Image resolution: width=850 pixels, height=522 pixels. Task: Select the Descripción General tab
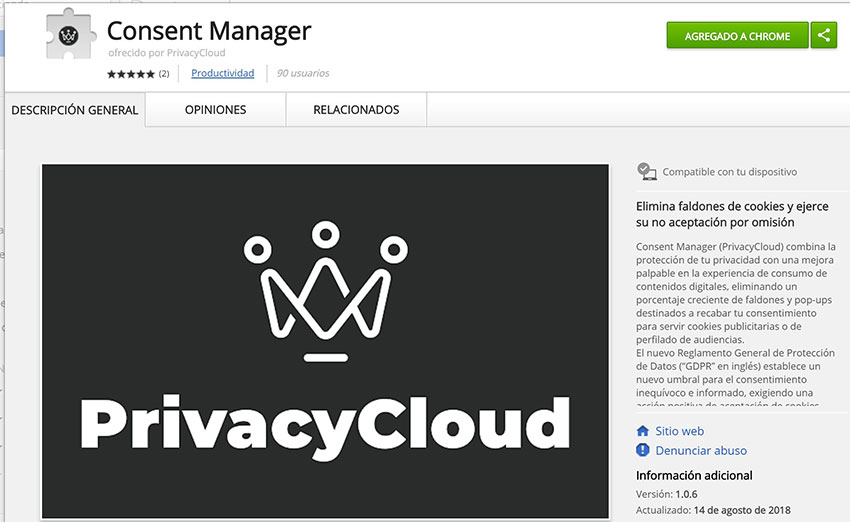point(75,110)
